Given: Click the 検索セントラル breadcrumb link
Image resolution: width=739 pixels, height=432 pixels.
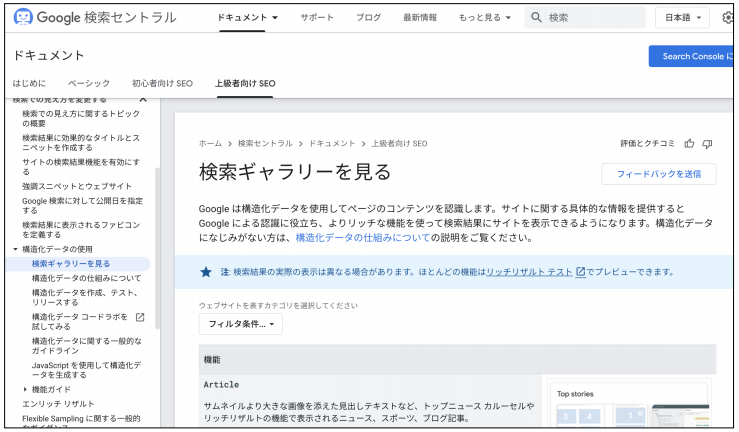Looking at the screenshot, I should point(265,144).
